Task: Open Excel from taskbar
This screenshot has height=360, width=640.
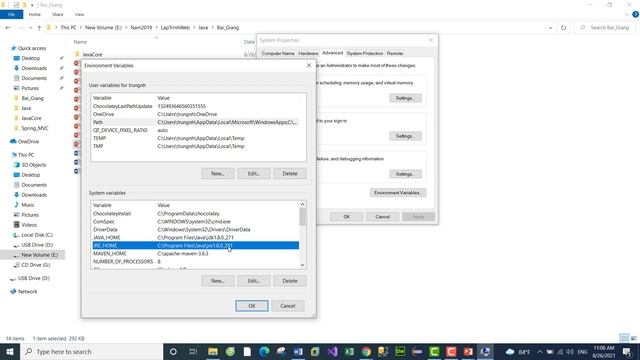Action: [349, 351]
